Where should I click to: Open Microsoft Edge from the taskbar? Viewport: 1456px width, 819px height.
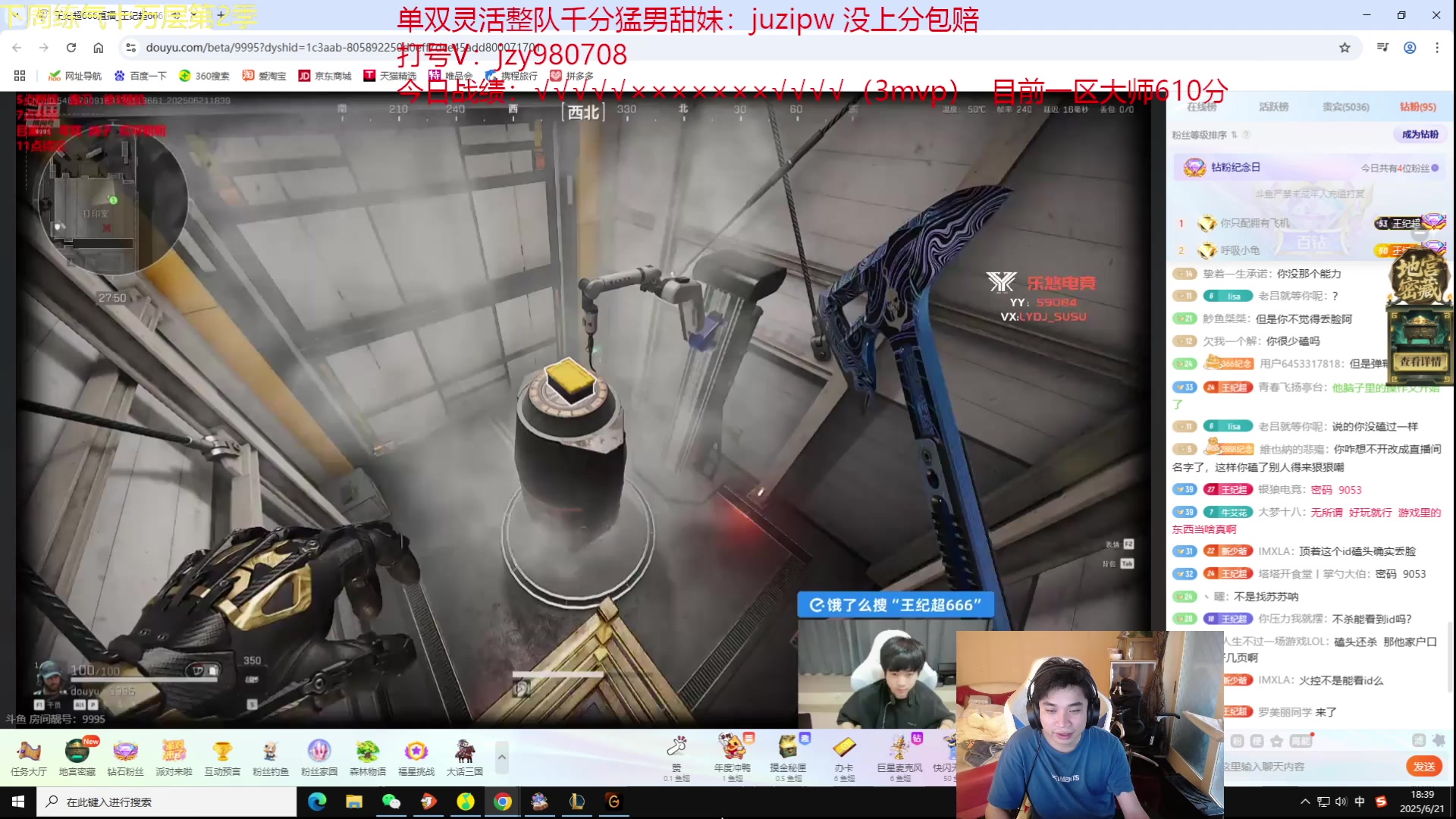point(317,802)
